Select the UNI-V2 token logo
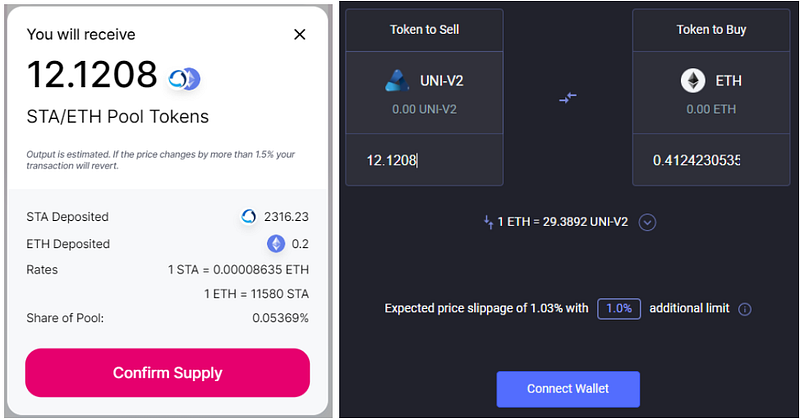The width and height of the screenshot is (800, 419). tap(397, 81)
